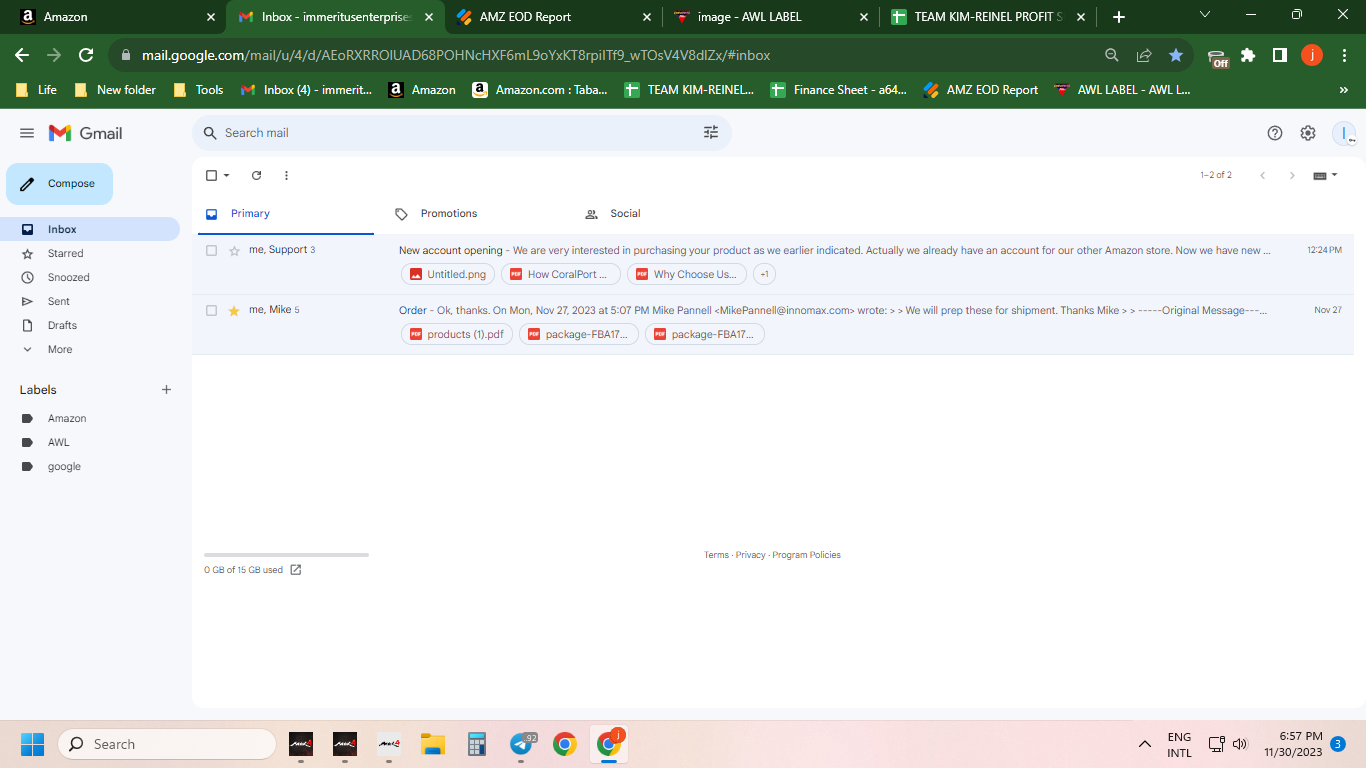Image resolution: width=1366 pixels, height=768 pixels.
Task: Open the Program Policies link
Action: [806, 555]
